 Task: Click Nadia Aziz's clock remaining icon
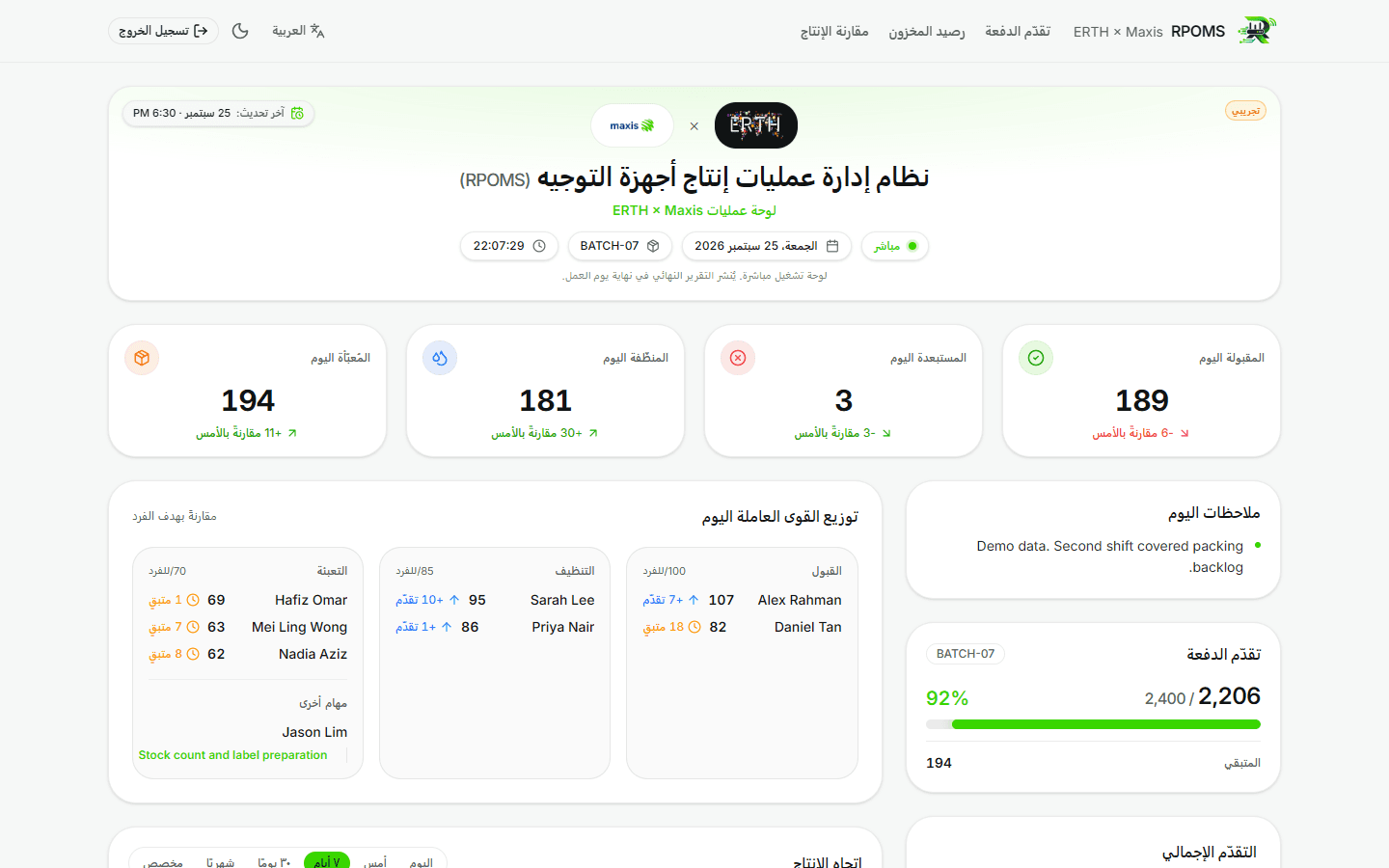tap(193, 654)
